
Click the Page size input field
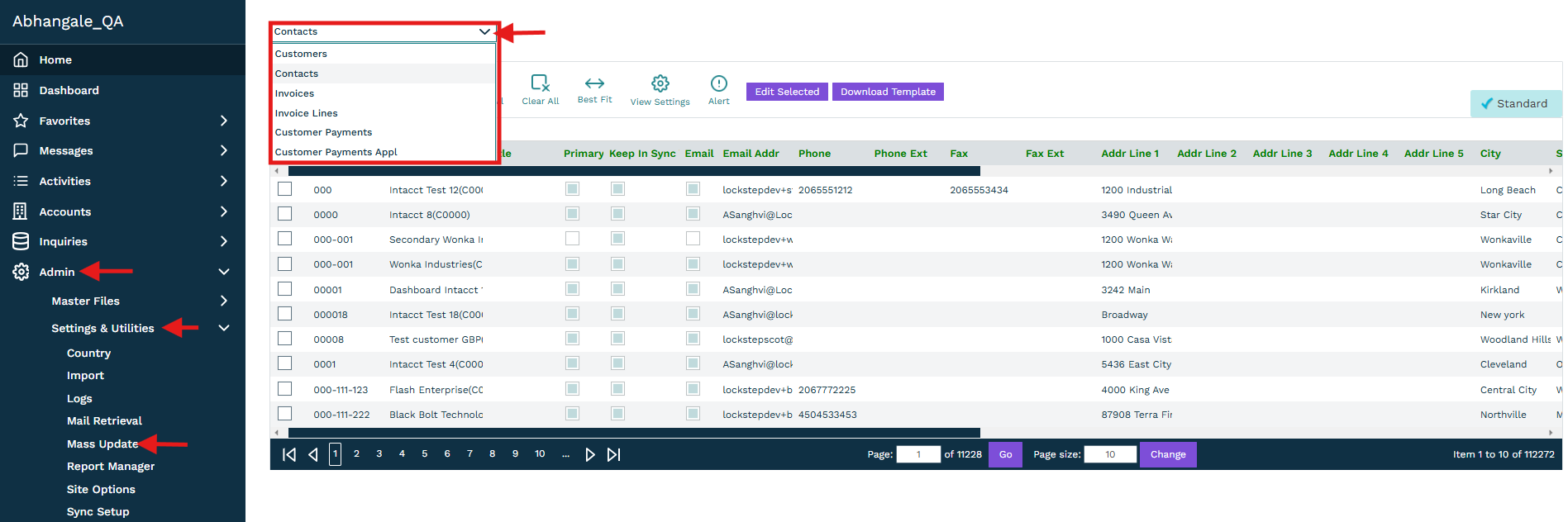click(x=1109, y=454)
